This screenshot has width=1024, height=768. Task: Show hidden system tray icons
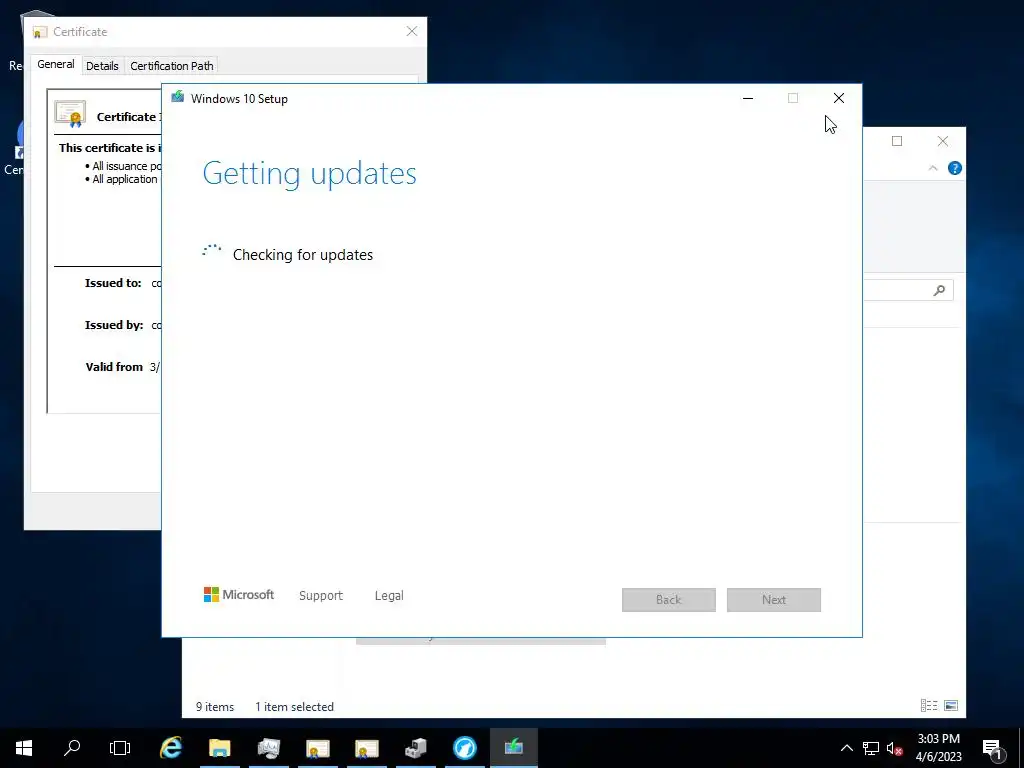[846, 748]
